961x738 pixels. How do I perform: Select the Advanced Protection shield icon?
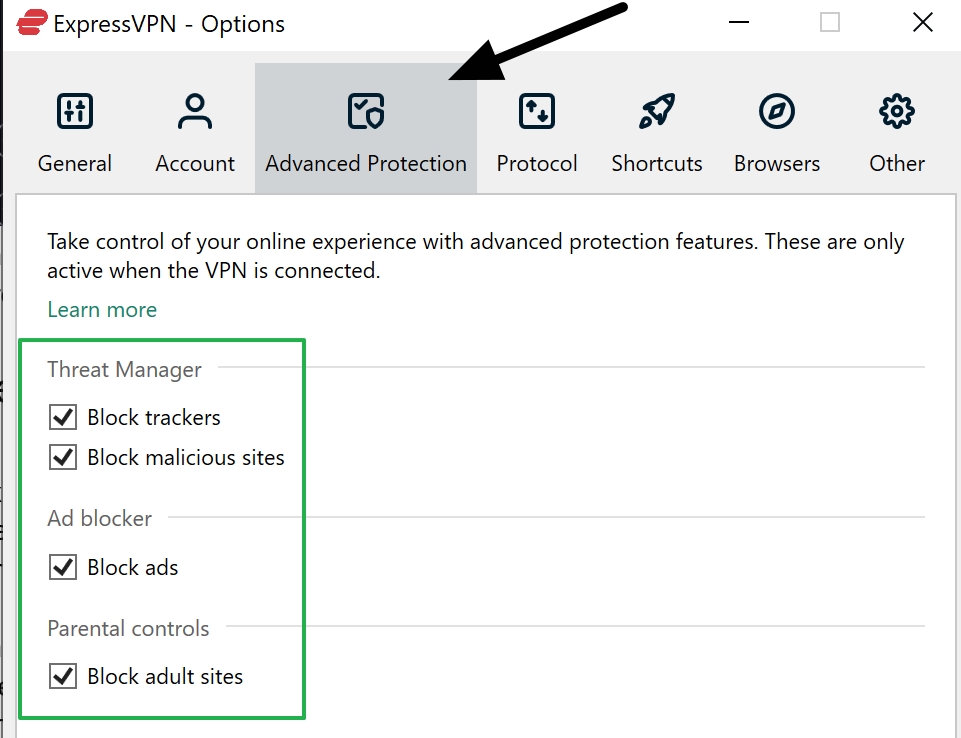pos(365,111)
